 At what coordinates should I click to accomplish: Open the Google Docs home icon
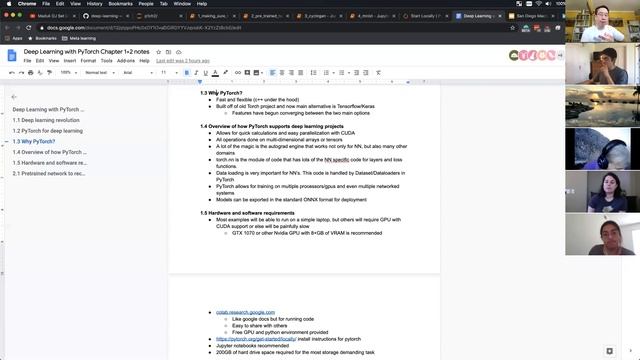tap(12, 56)
